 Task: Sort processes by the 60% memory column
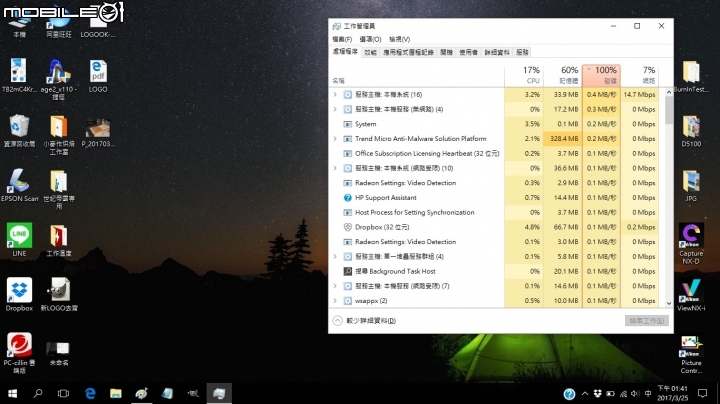562,75
